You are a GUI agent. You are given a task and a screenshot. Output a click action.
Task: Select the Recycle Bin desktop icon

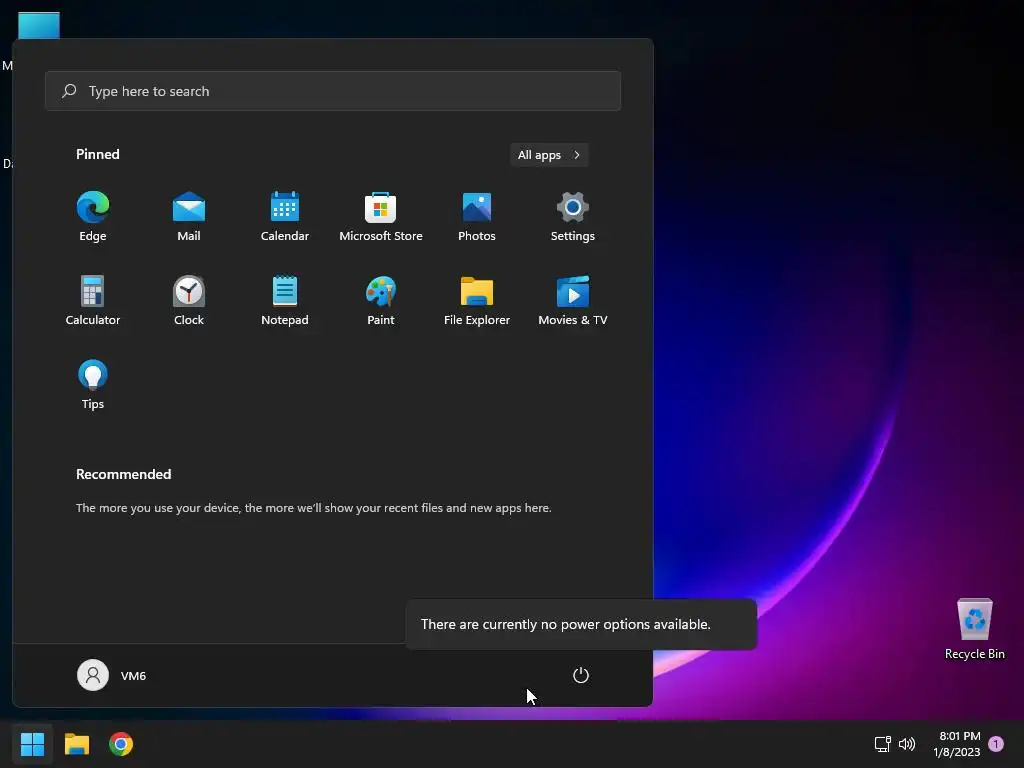point(974,630)
